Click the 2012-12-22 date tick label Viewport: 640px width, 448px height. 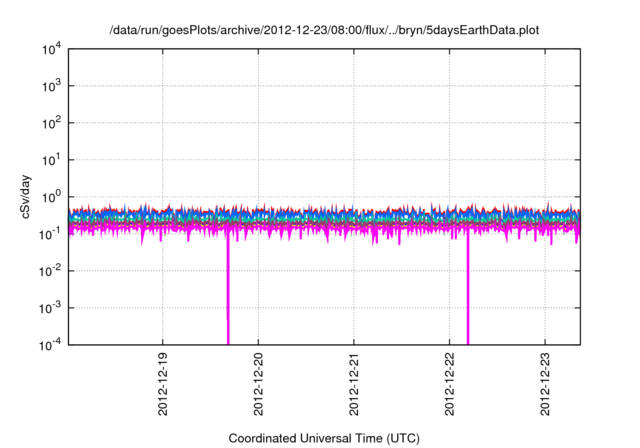[x=449, y=384]
